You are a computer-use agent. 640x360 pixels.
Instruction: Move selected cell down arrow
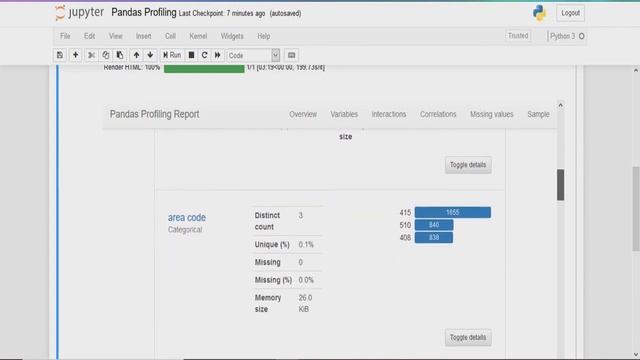click(x=150, y=55)
